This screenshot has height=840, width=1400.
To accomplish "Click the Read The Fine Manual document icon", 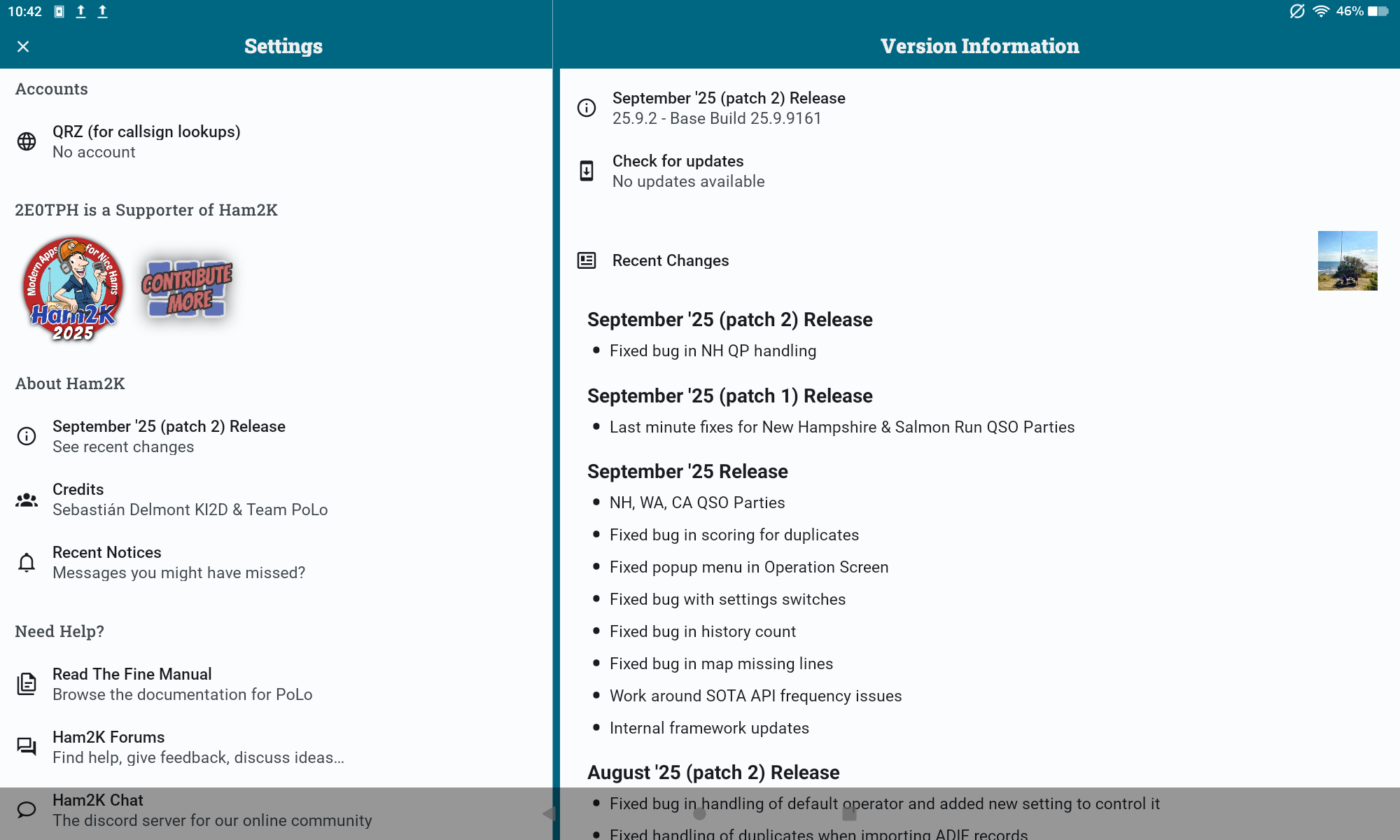I will pyautogui.click(x=27, y=684).
